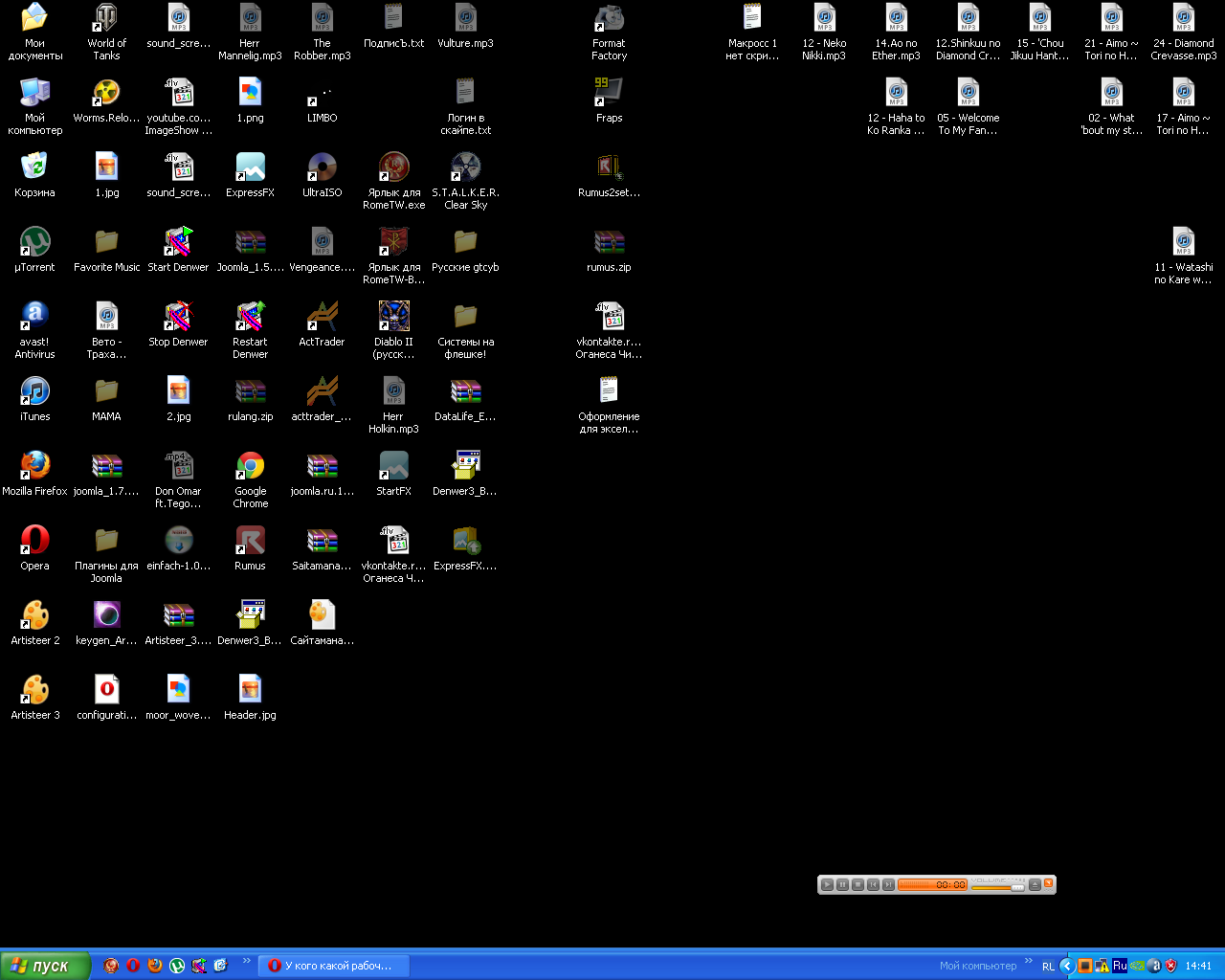Launch Fraps desktop shortcut

(609, 100)
